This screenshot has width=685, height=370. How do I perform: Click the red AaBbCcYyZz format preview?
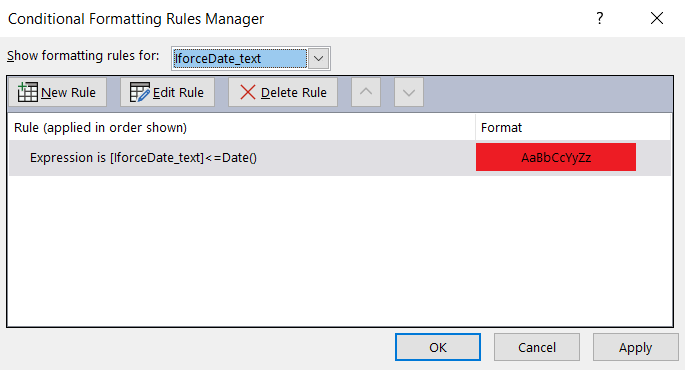pos(556,157)
